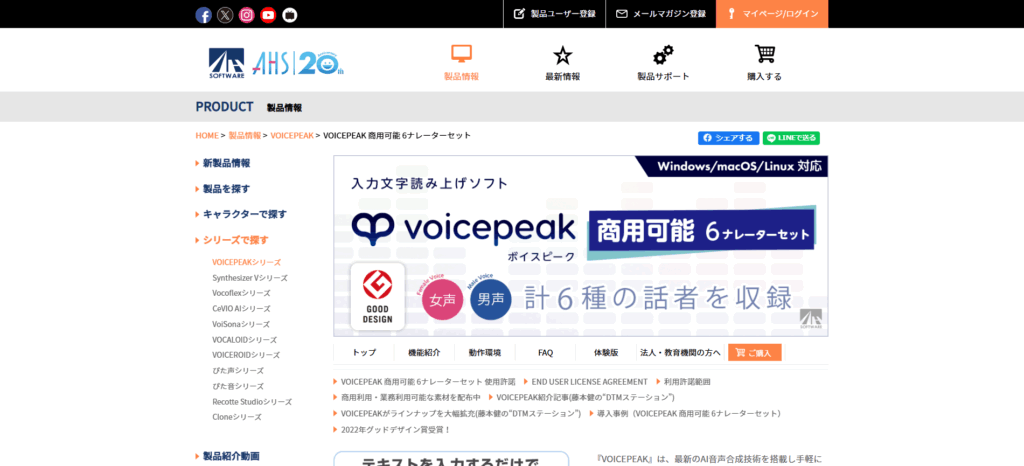Click the 製品サポート menu label

pyautogui.click(x=664, y=76)
